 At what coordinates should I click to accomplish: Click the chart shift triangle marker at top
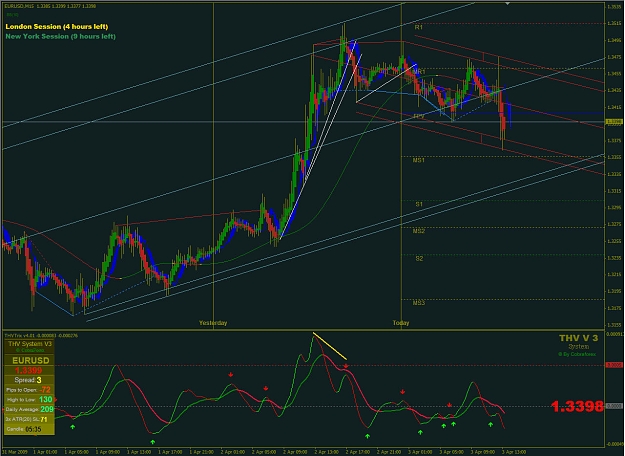[x=507, y=3]
